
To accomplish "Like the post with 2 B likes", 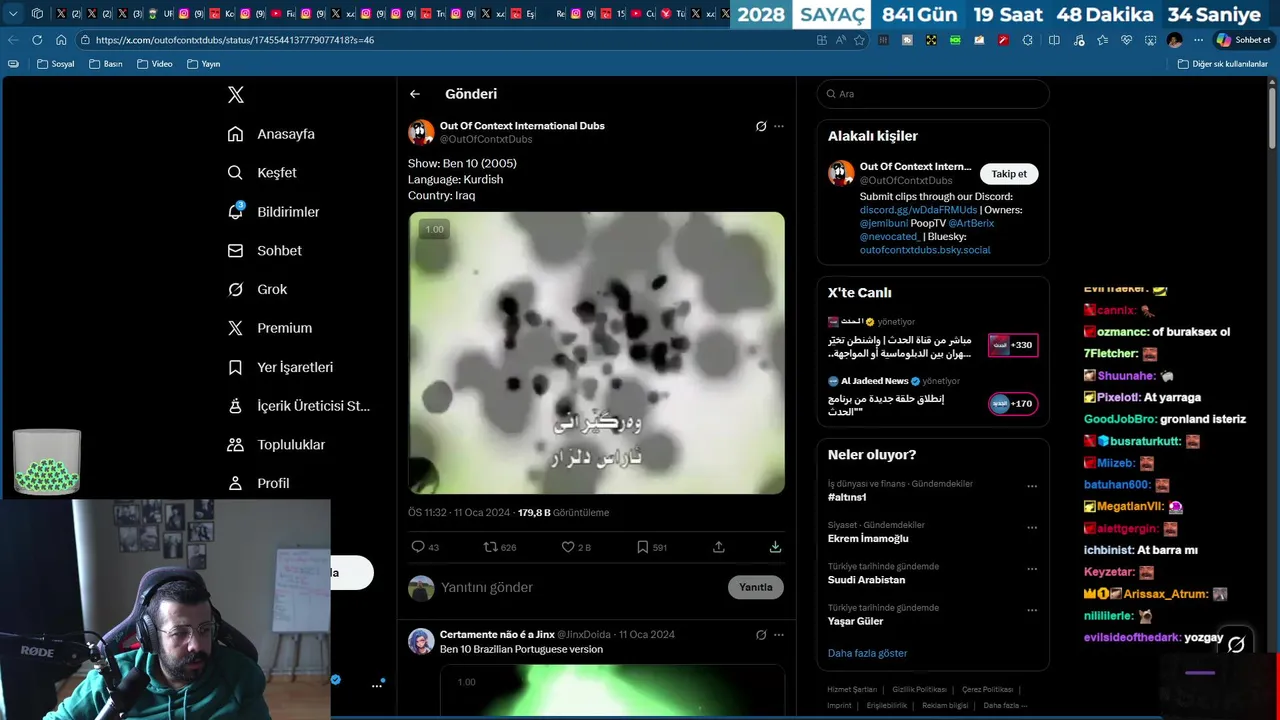I will [576, 547].
